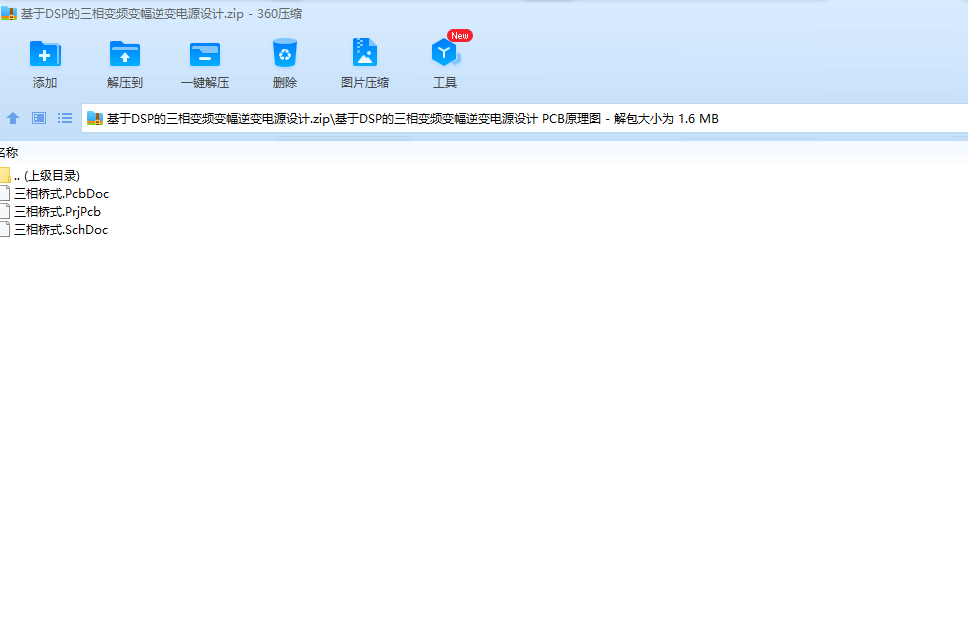Open the Extract To (解压到) tool

click(x=125, y=54)
